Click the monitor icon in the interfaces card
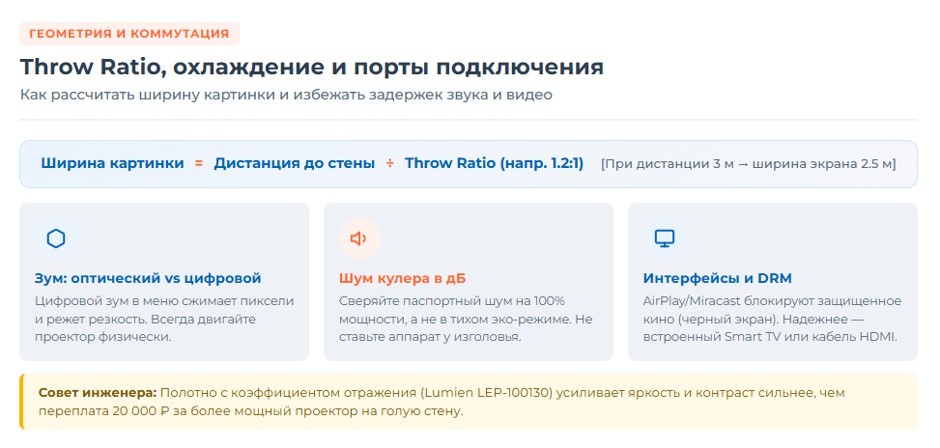 664,239
